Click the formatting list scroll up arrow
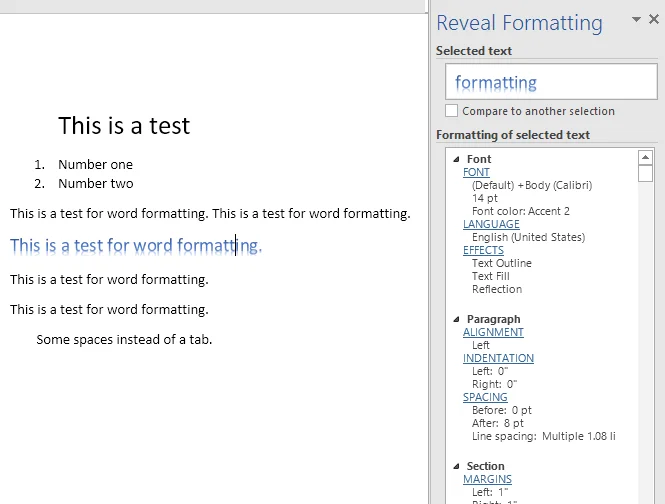Screen dimensions: 665x504 (x=645, y=157)
